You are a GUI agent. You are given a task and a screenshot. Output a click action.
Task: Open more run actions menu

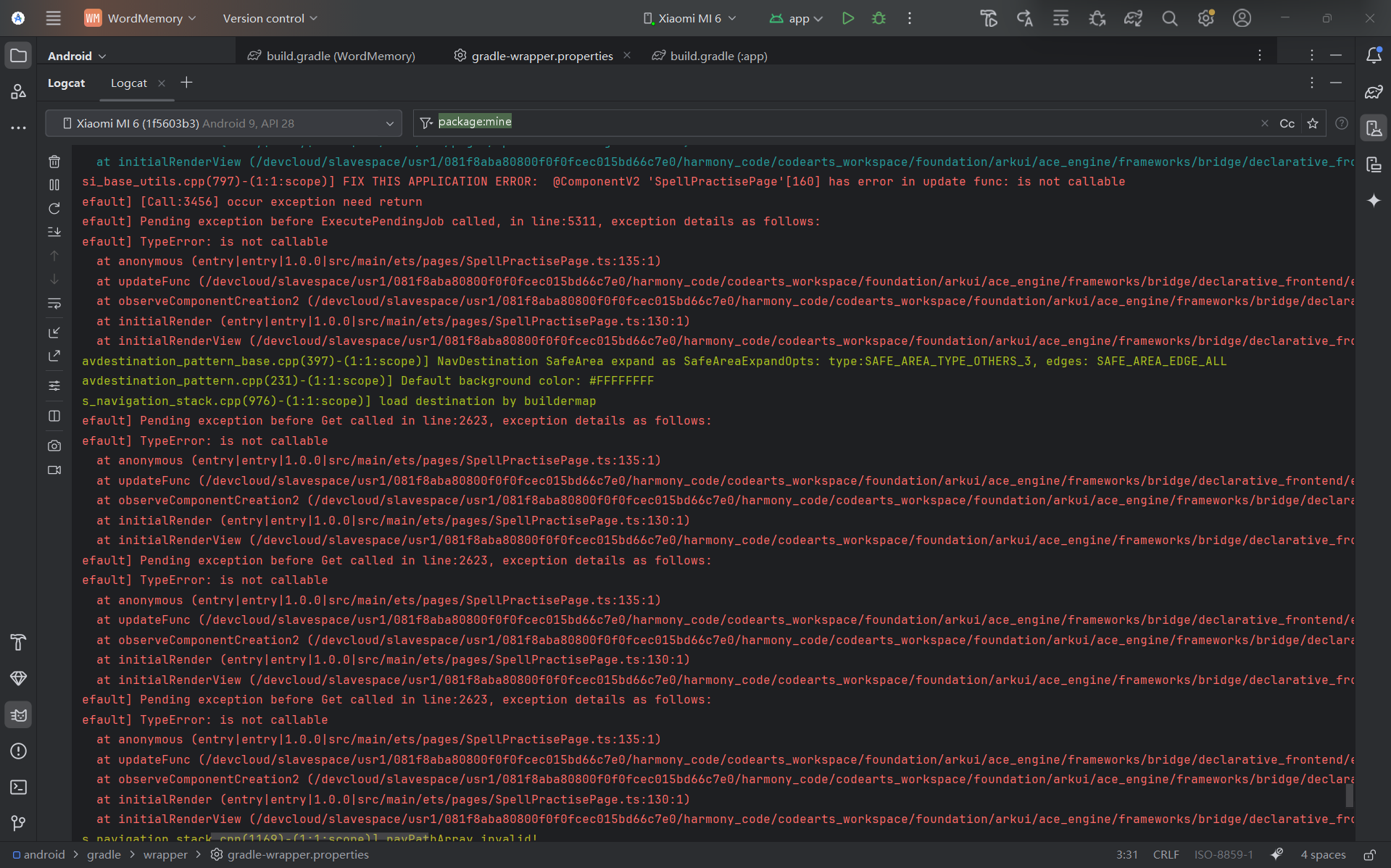(x=910, y=18)
